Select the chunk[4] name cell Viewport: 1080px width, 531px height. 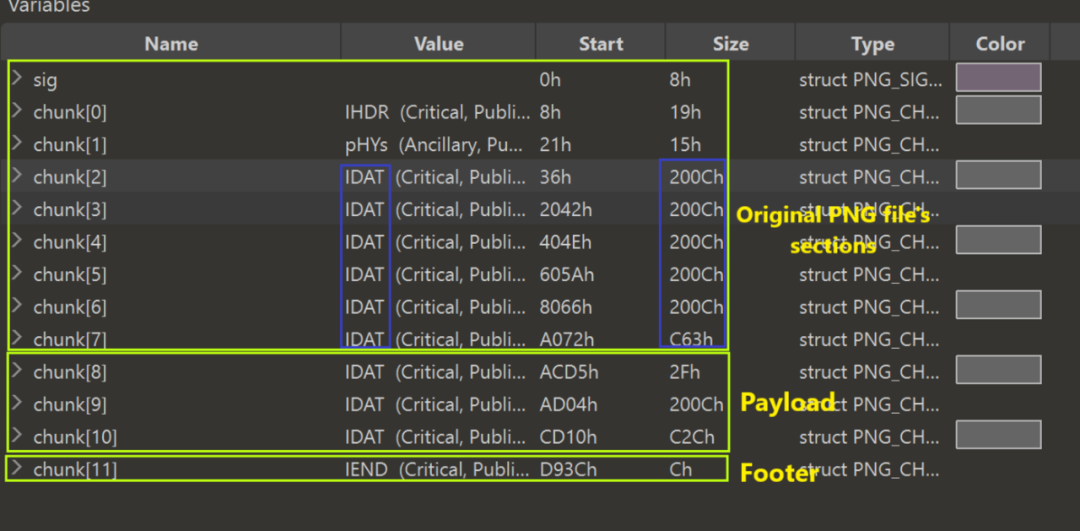70,242
